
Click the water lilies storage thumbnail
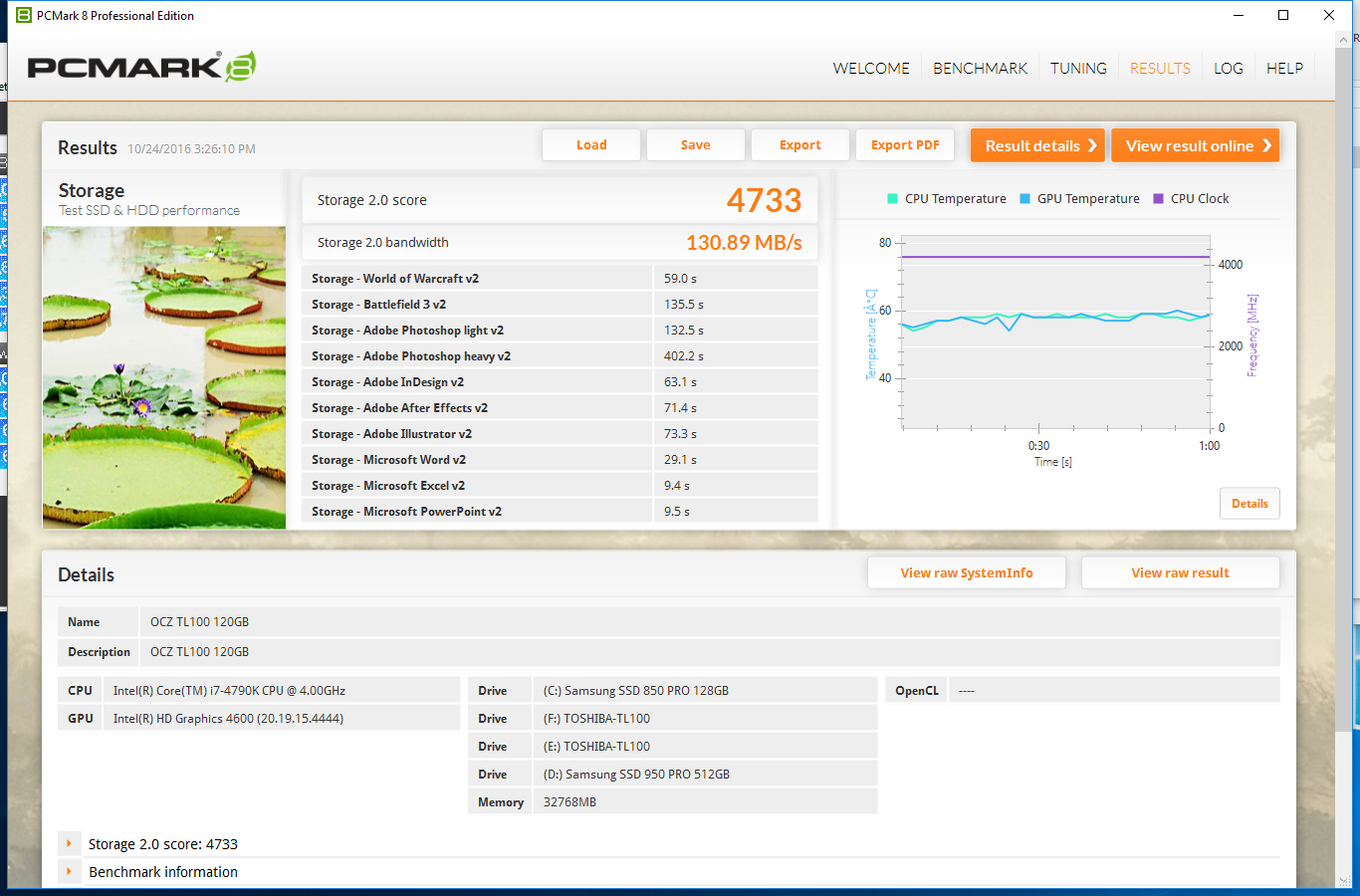click(x=164, y=376)
